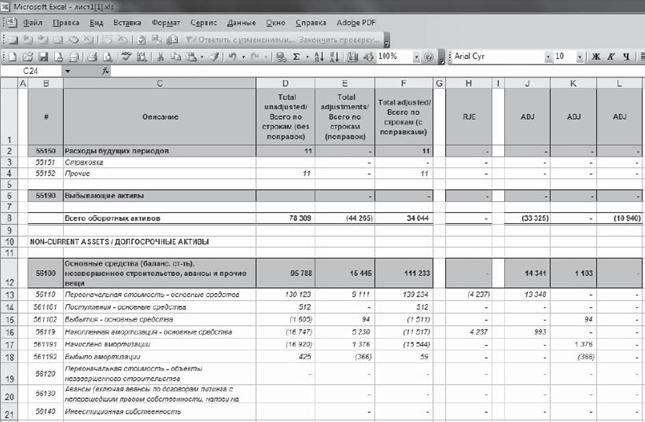Click the Chart Wizard icon
Viewport: 645px width, 422px height.
pyautogui.click(x=352, y=57)
